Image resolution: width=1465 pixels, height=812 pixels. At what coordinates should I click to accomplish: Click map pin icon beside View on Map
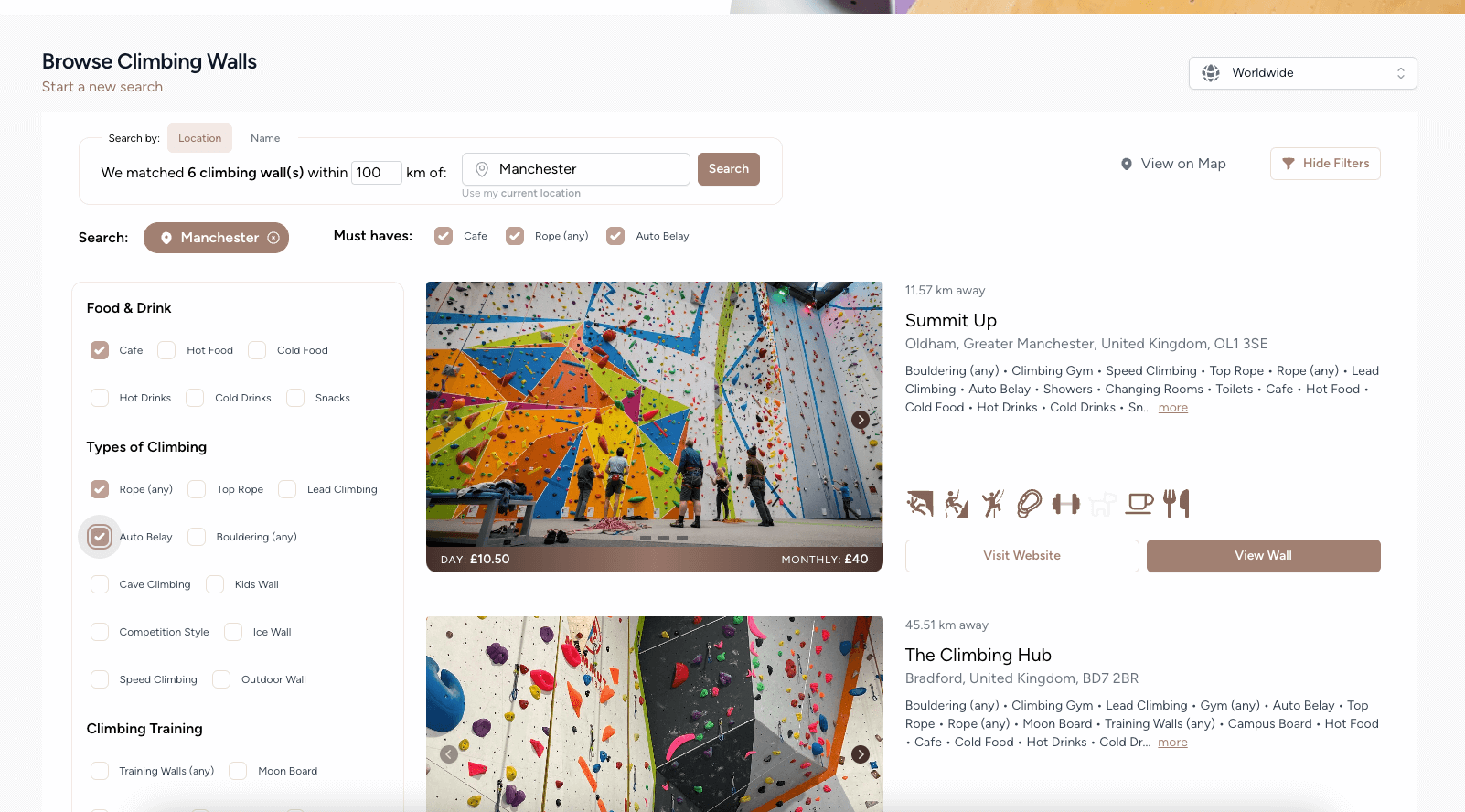[1127, 164]
